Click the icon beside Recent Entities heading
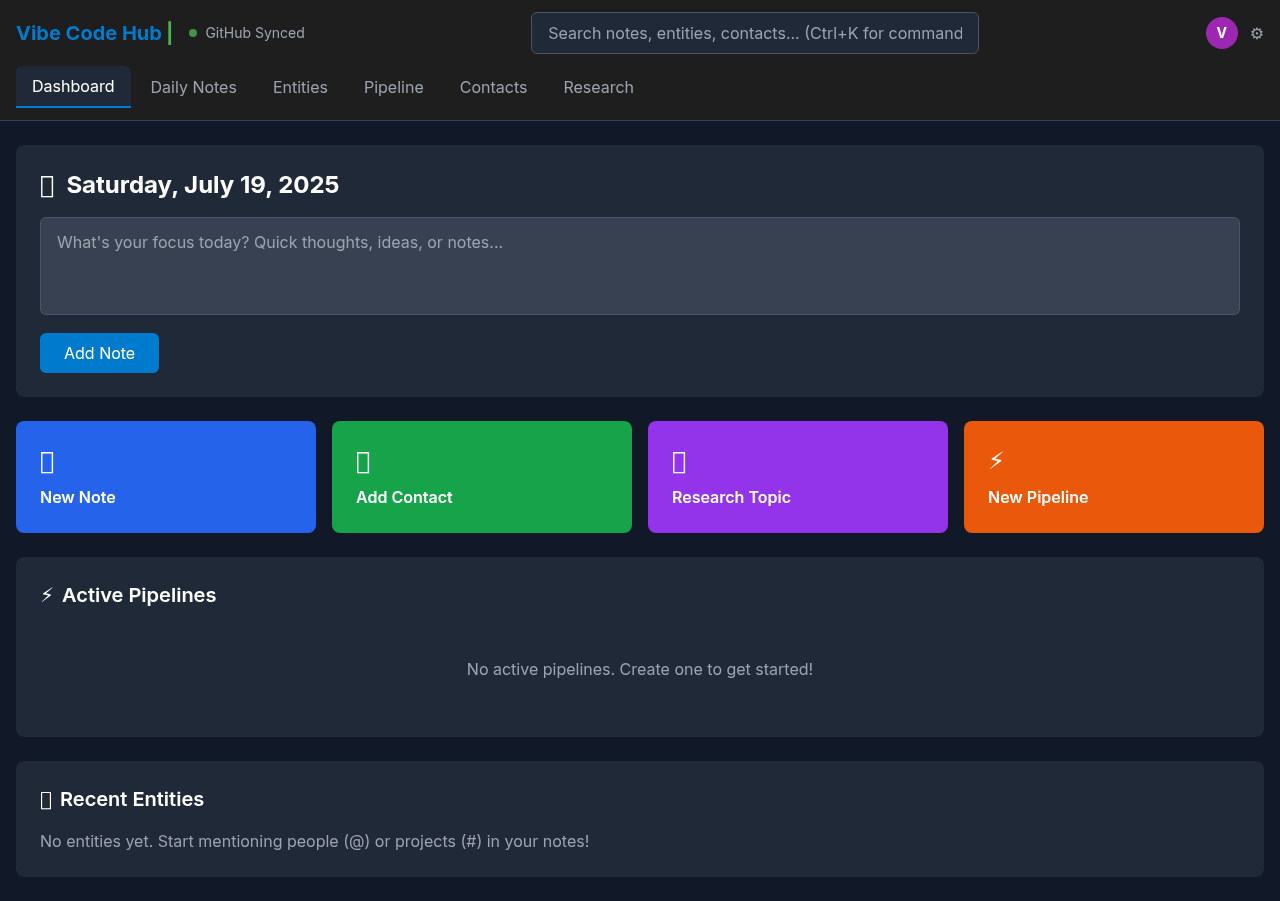Screen dimensions: 1280x901 tap(46, 799)
